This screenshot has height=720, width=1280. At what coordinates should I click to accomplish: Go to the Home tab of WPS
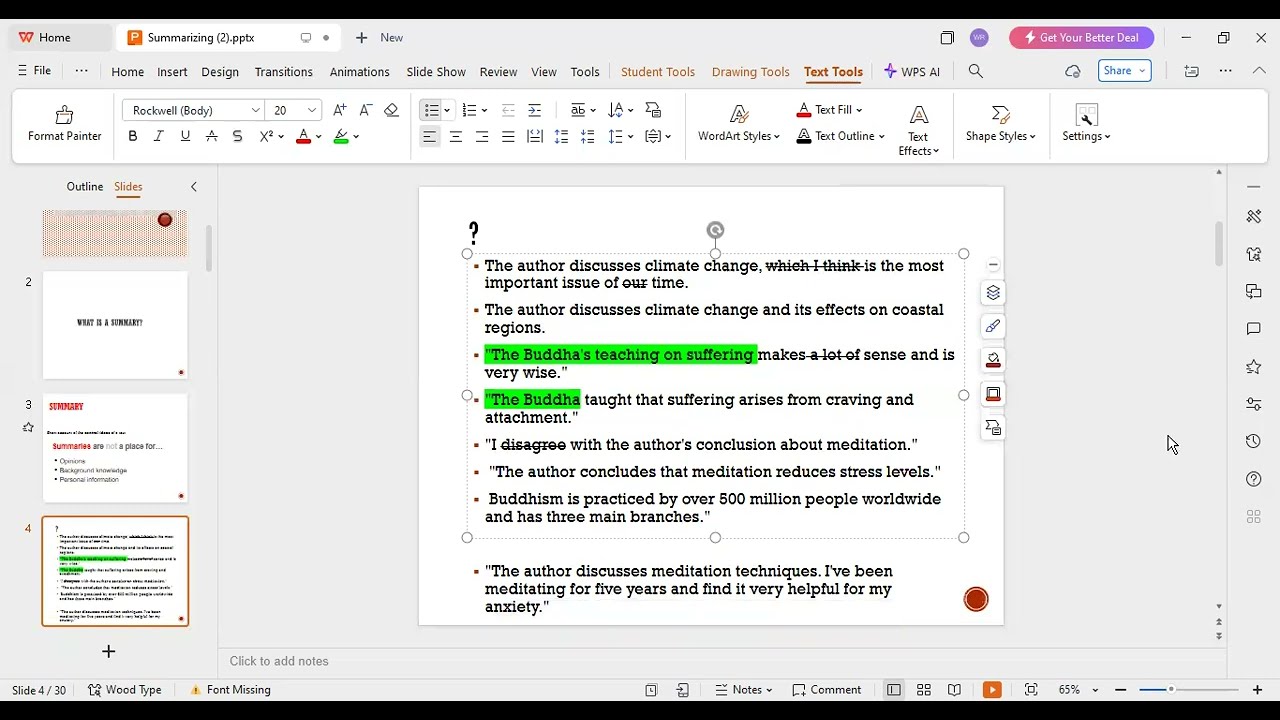(45, 38)
